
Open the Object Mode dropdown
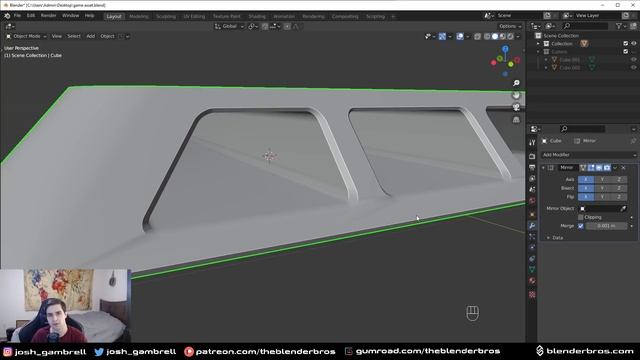tap(27, 36)
